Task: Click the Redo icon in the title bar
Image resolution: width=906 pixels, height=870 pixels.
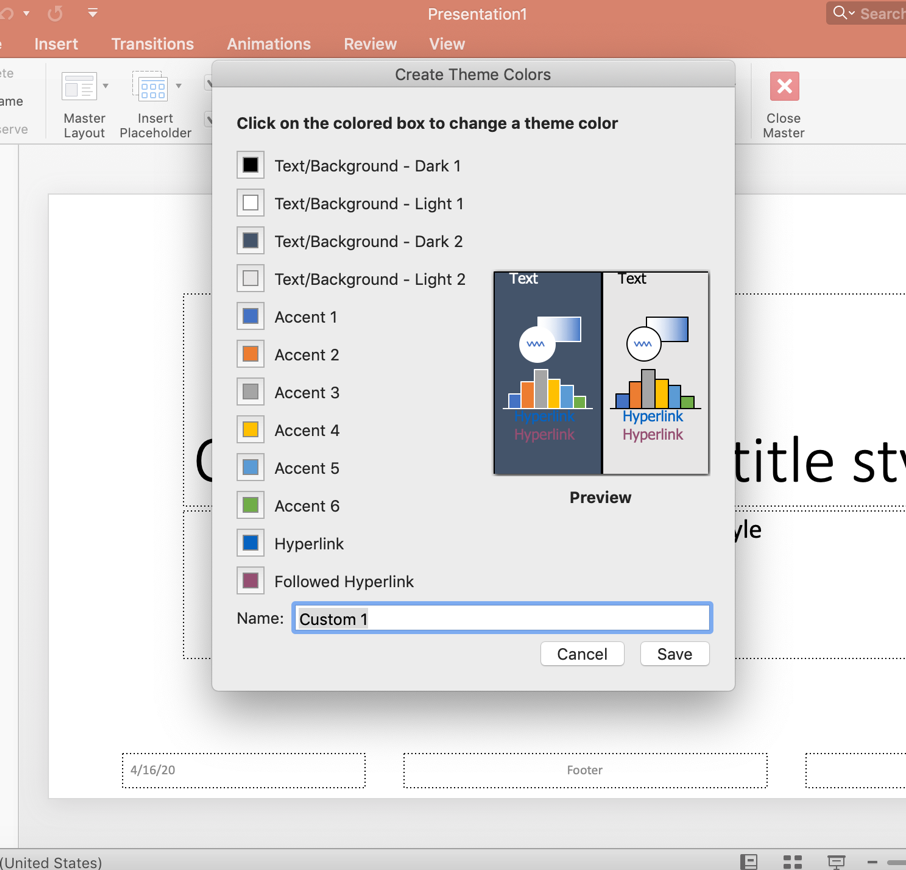Action: [53, 13]
